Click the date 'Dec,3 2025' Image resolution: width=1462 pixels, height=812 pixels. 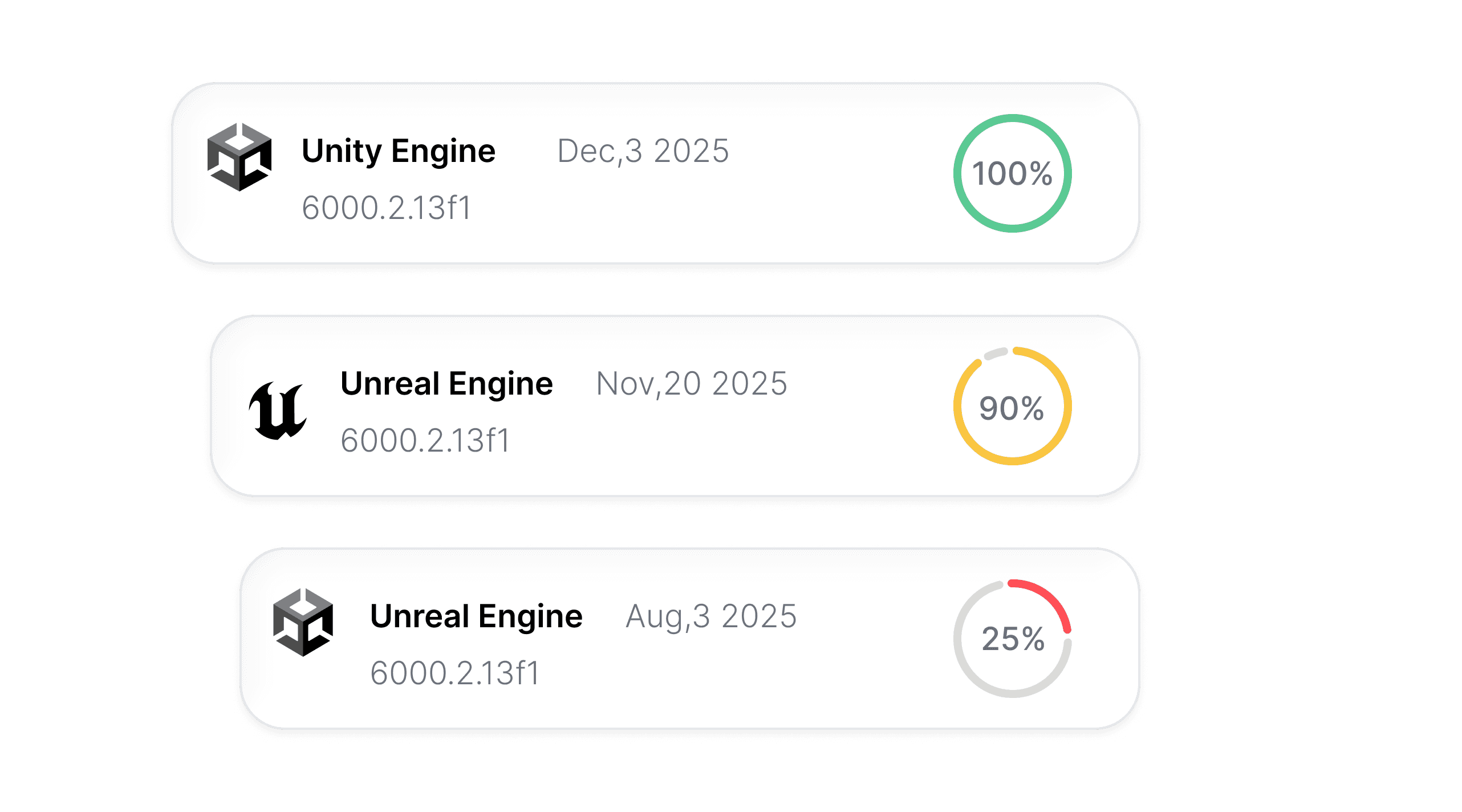pyautogui.click(x=641, y=151)
